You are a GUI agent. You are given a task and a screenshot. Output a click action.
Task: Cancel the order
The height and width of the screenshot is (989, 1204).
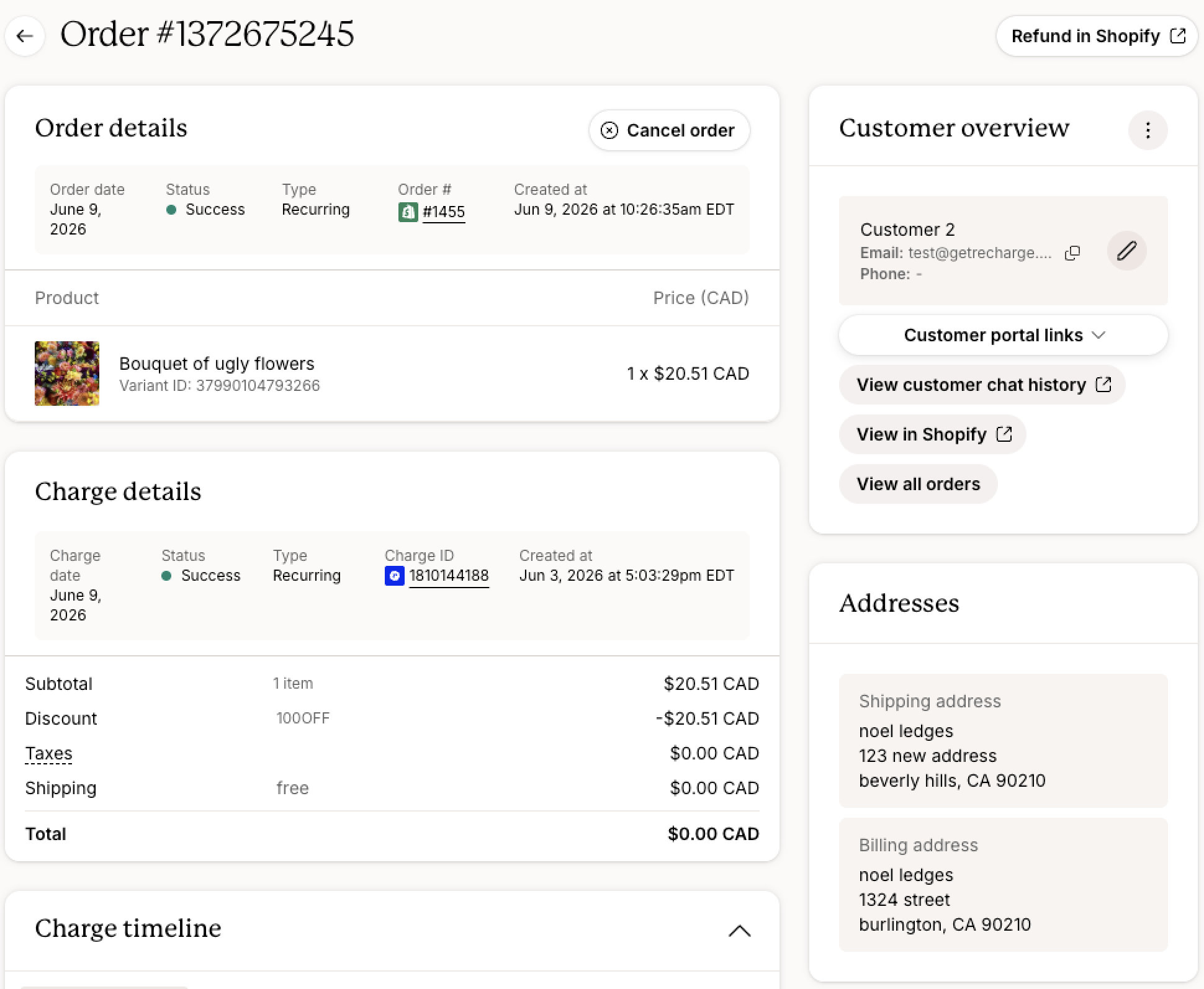(669, 130)
